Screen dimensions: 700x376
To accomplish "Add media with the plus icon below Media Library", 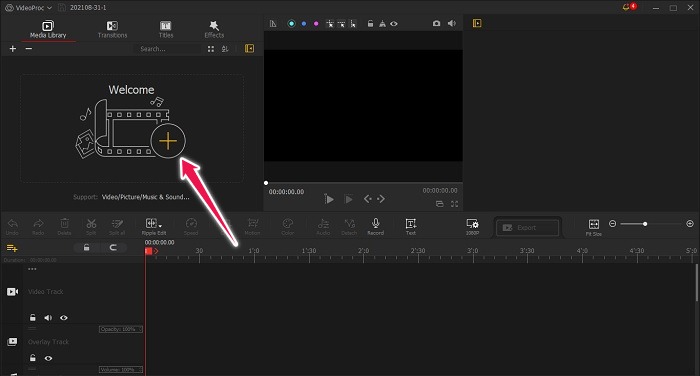I will coord(12,49).
